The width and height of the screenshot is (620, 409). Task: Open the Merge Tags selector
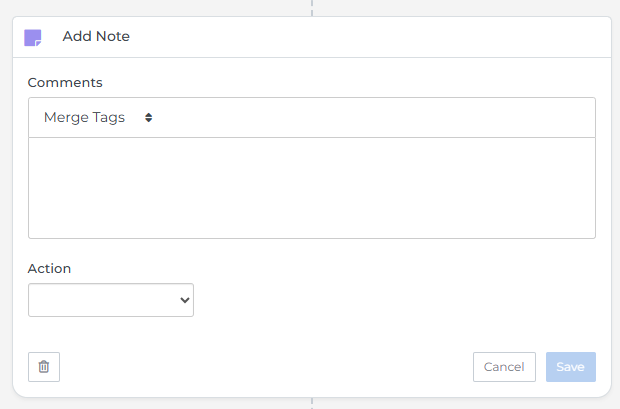coord(98,117)
